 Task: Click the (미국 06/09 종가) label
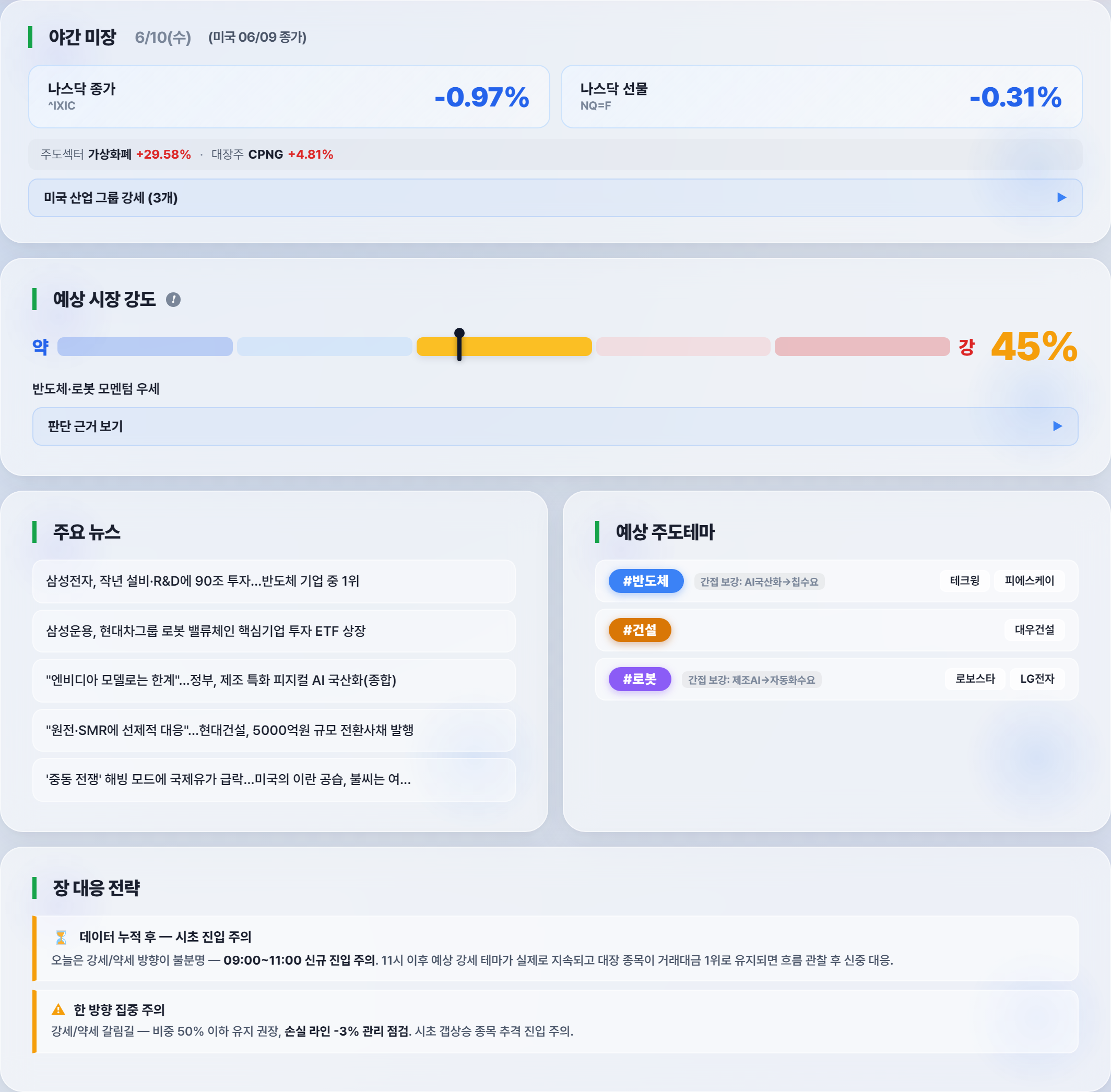click(x=257, y=37)
